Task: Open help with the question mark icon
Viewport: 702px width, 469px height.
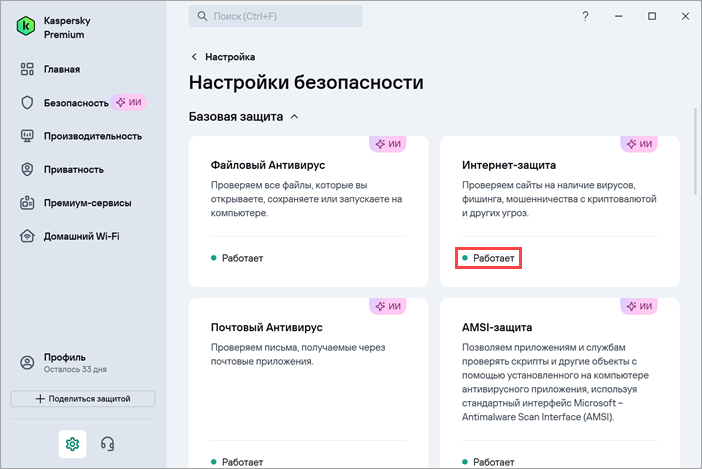Action: click(585, 17)
